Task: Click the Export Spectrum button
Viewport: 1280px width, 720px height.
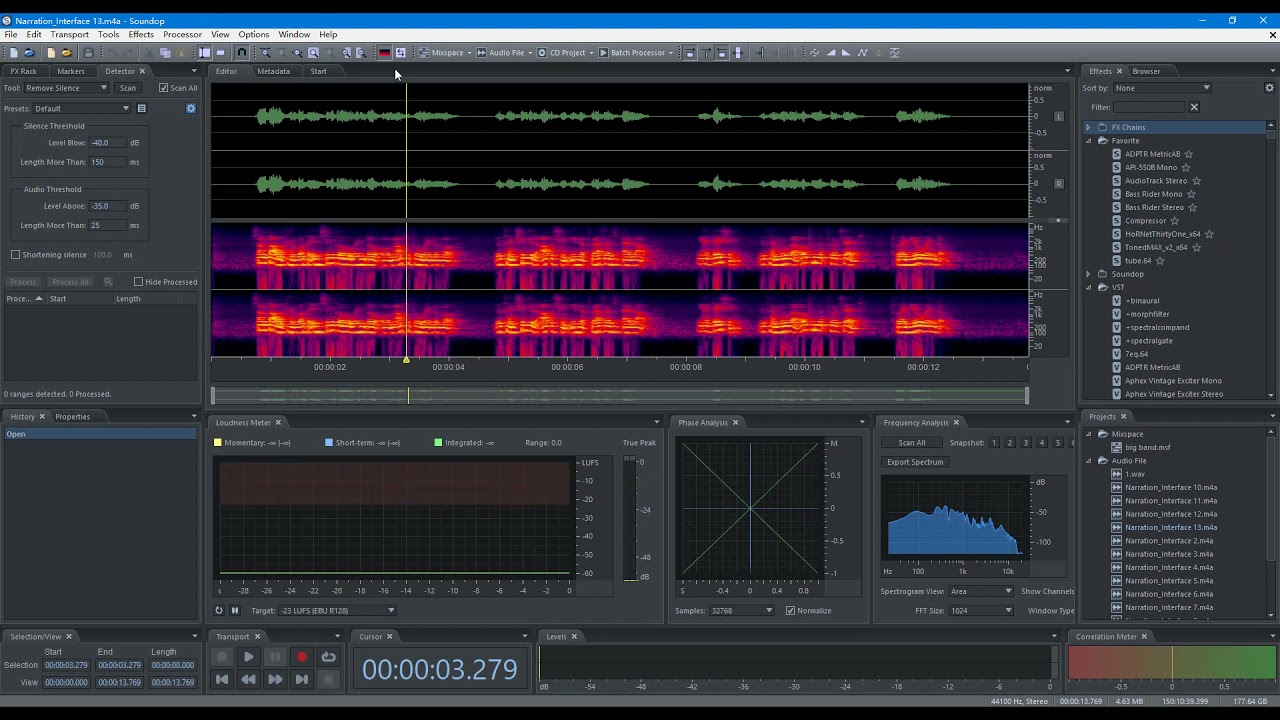Action: tap(914, 462)
